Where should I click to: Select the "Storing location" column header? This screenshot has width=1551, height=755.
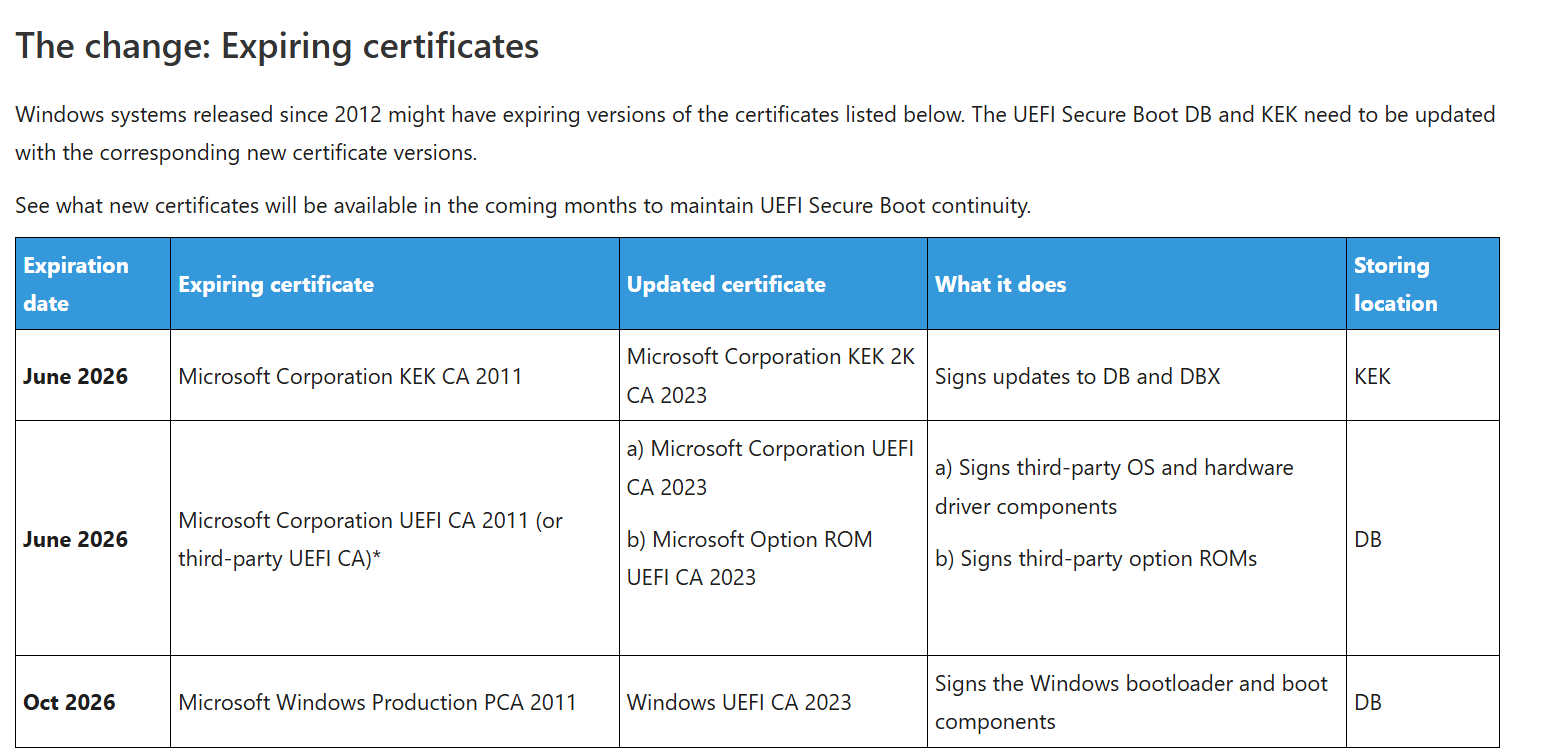coord(1395,284)
